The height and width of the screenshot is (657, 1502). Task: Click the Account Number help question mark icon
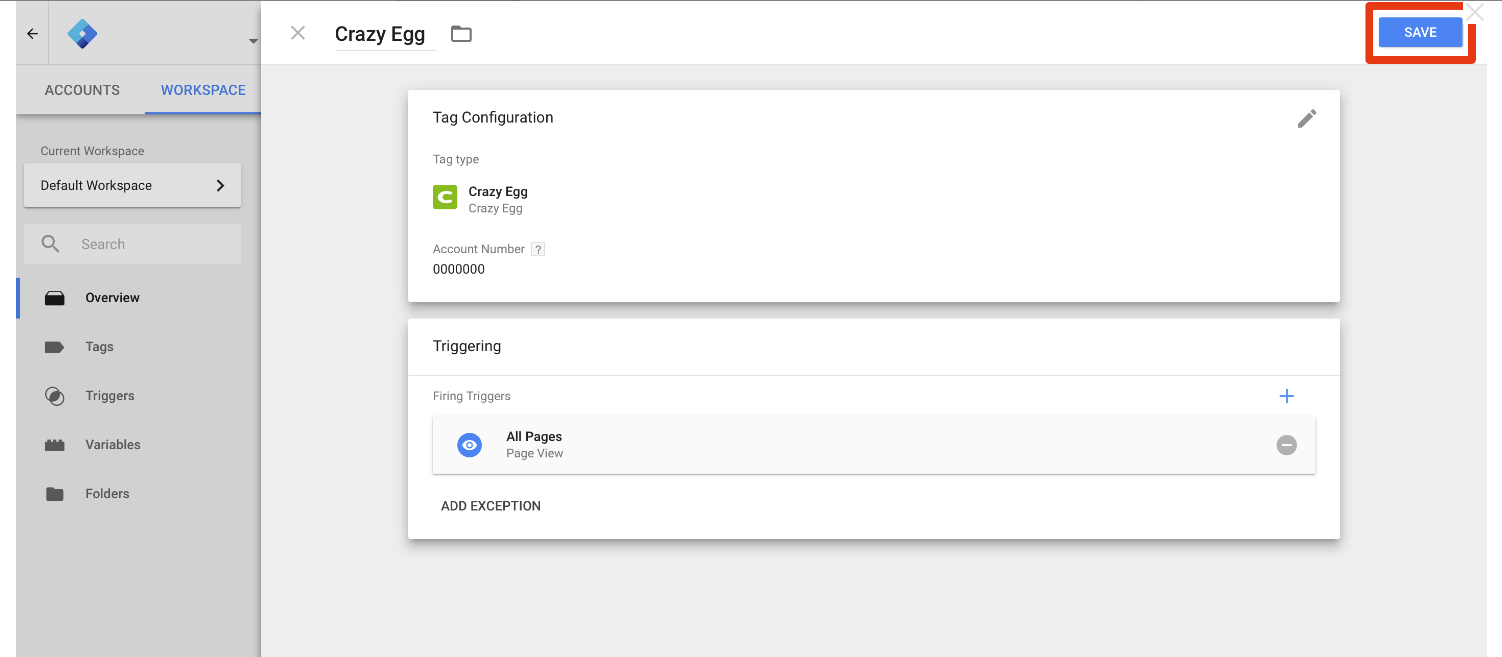click(538, 249)
